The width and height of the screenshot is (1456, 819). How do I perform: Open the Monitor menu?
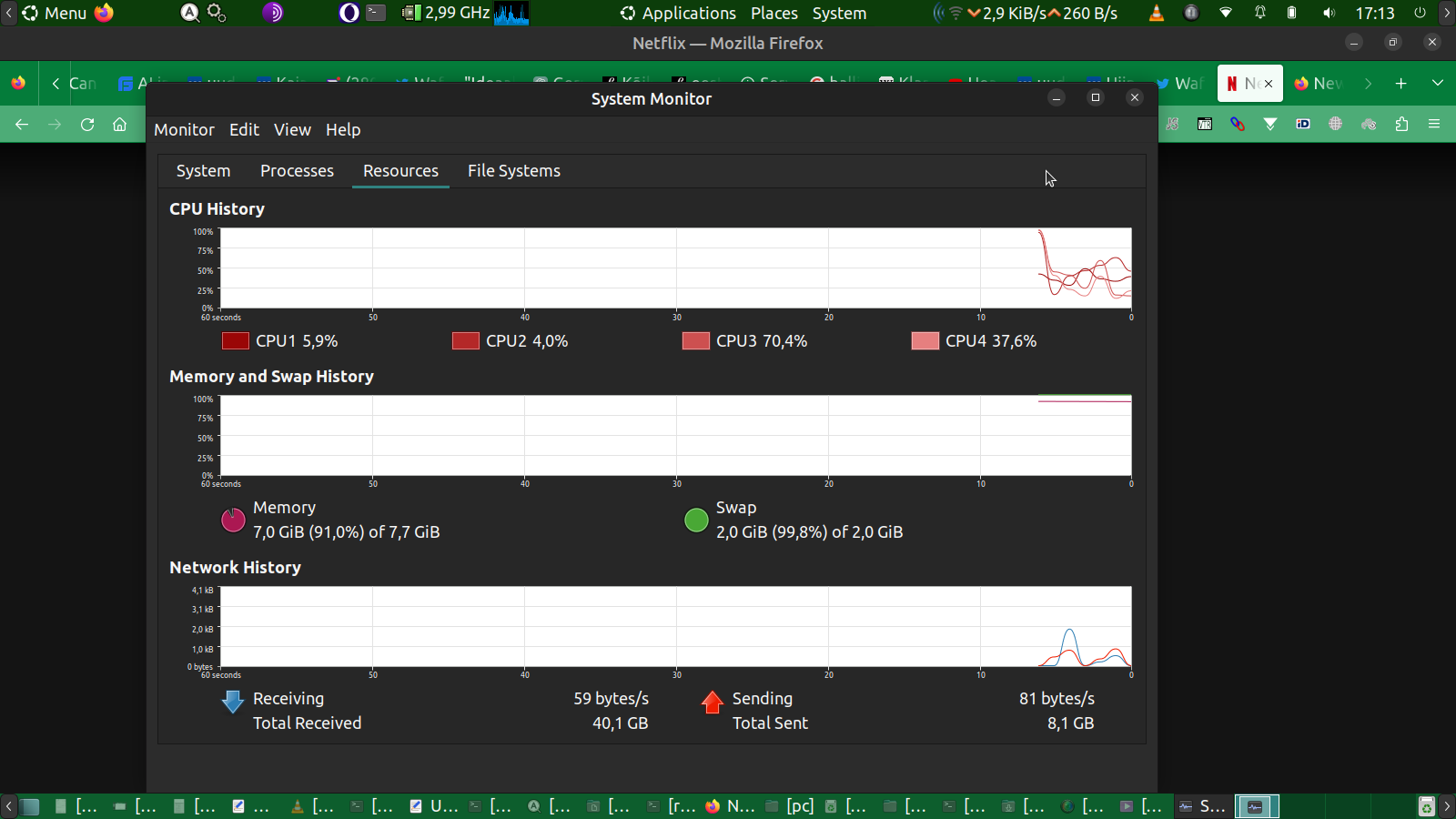coord(184,129)
